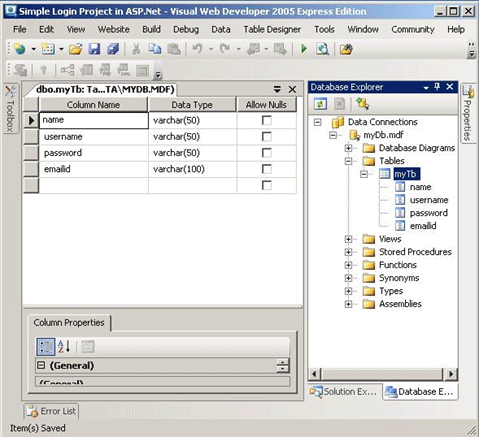Open the active documents dropdown arrow
The height and width of the screenshot is (437, 479).
[277, 89]
